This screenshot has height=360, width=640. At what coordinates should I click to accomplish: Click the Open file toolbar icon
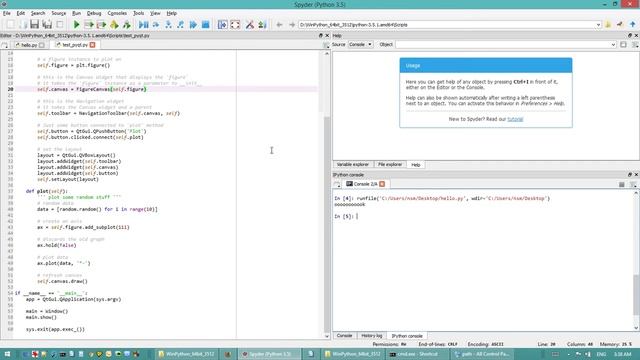(x=23, y=24)
